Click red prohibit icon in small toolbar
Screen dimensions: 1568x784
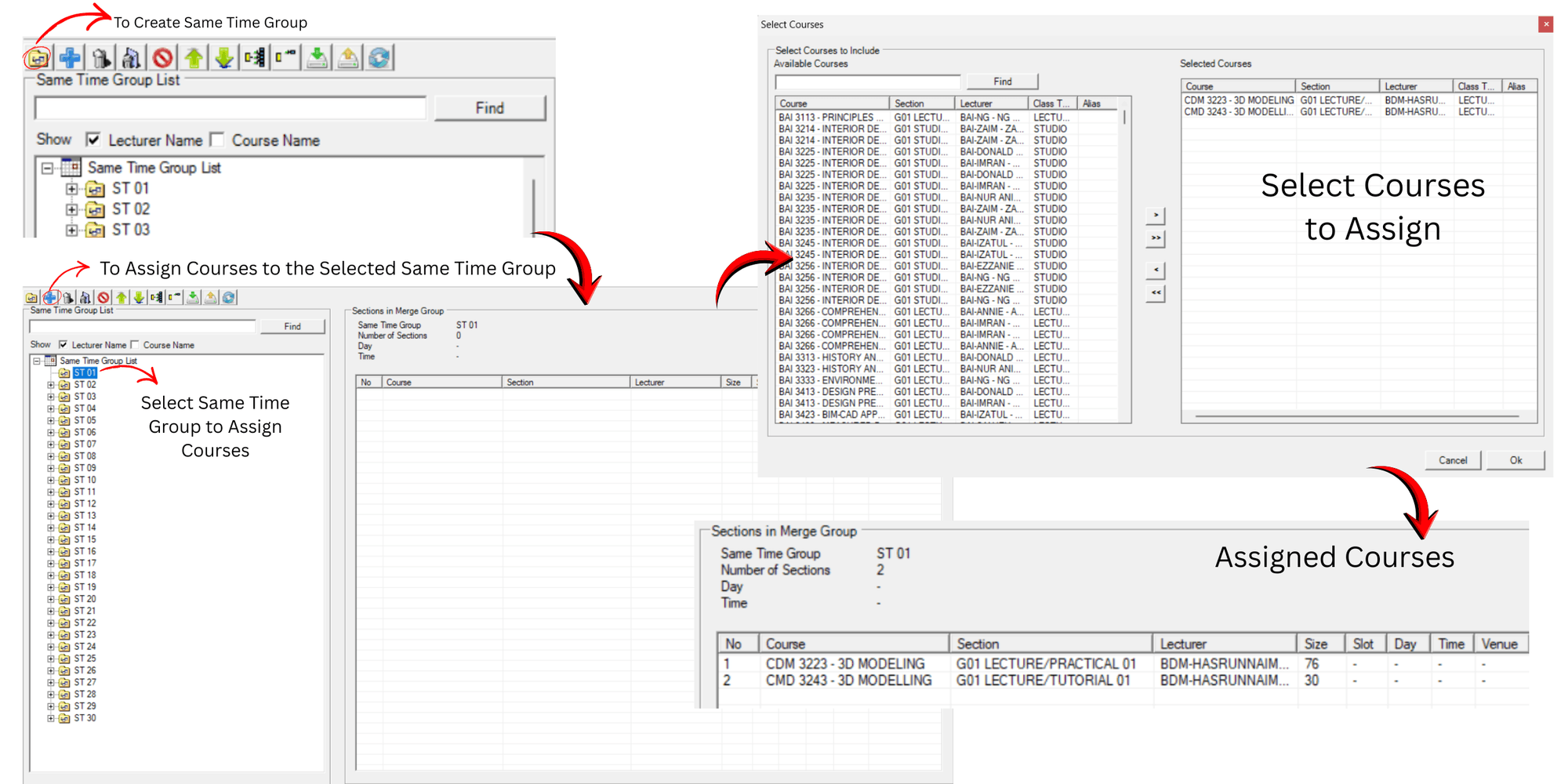pos(103,297)
